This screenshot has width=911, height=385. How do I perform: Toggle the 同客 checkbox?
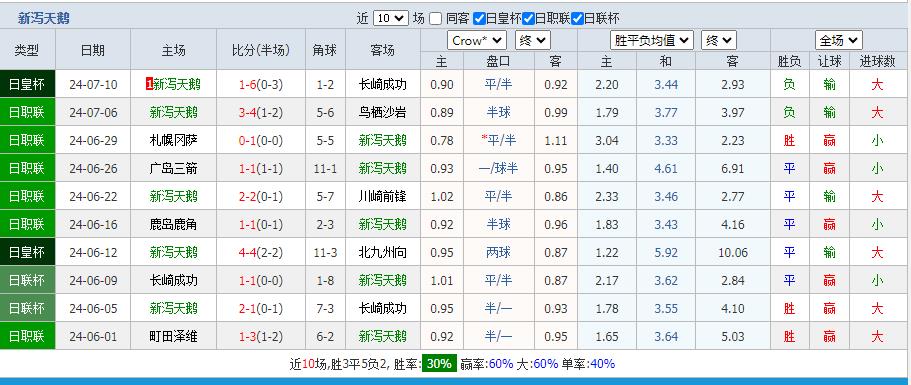click(436, 19)
